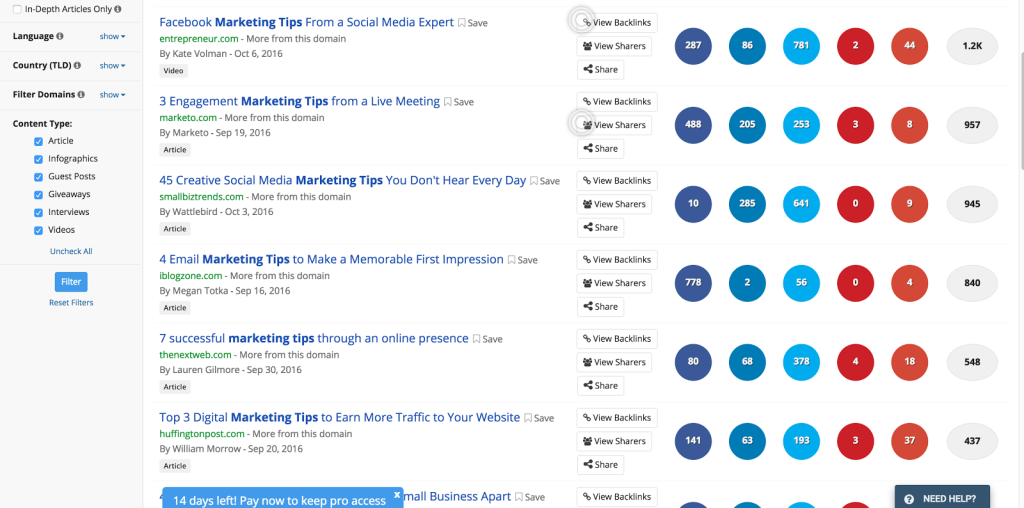
Task: Uncheck the Guest Posts content type
Action: point(39,177)
